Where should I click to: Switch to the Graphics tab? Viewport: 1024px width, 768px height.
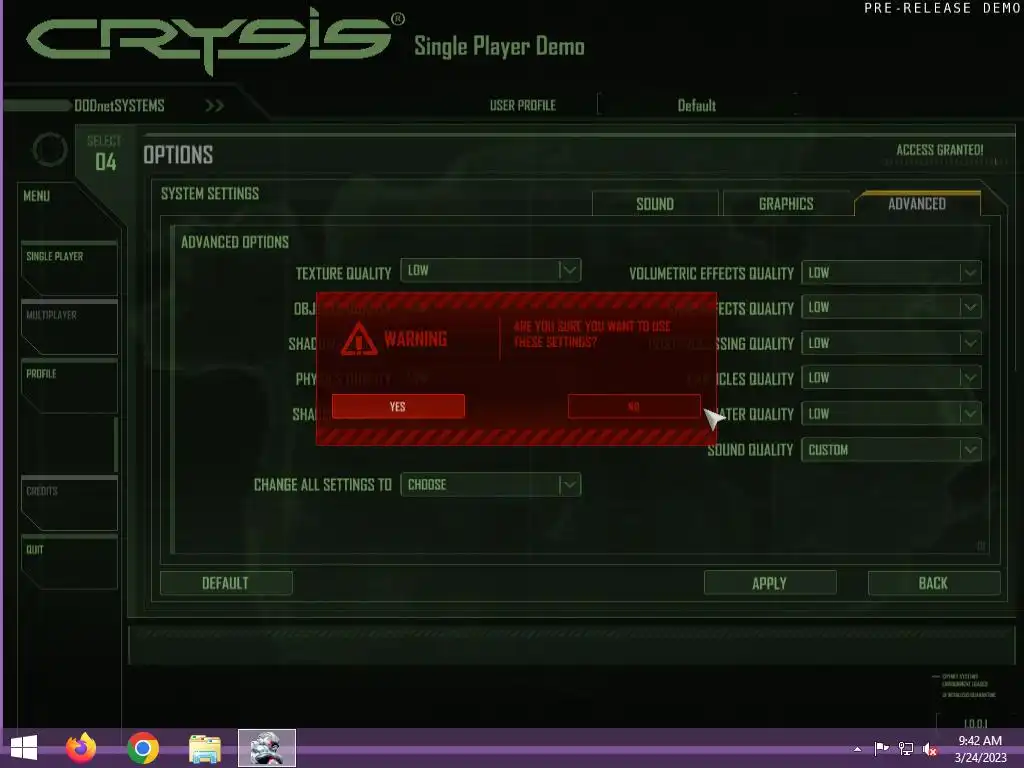pos(786,204)
